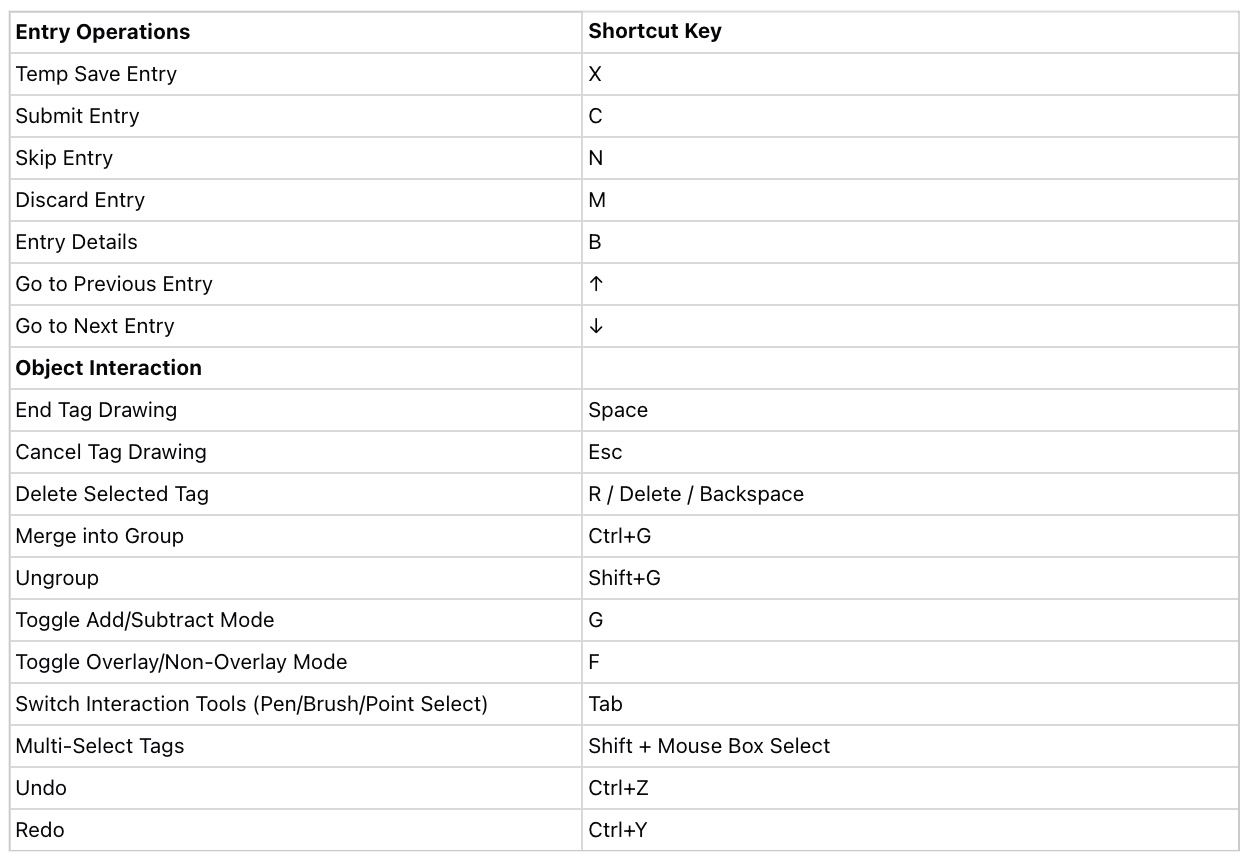Select the "Toggle Add/Subtract Mode" cell
This screenshot has height=860, width=1258.
(x=145, y=620)
